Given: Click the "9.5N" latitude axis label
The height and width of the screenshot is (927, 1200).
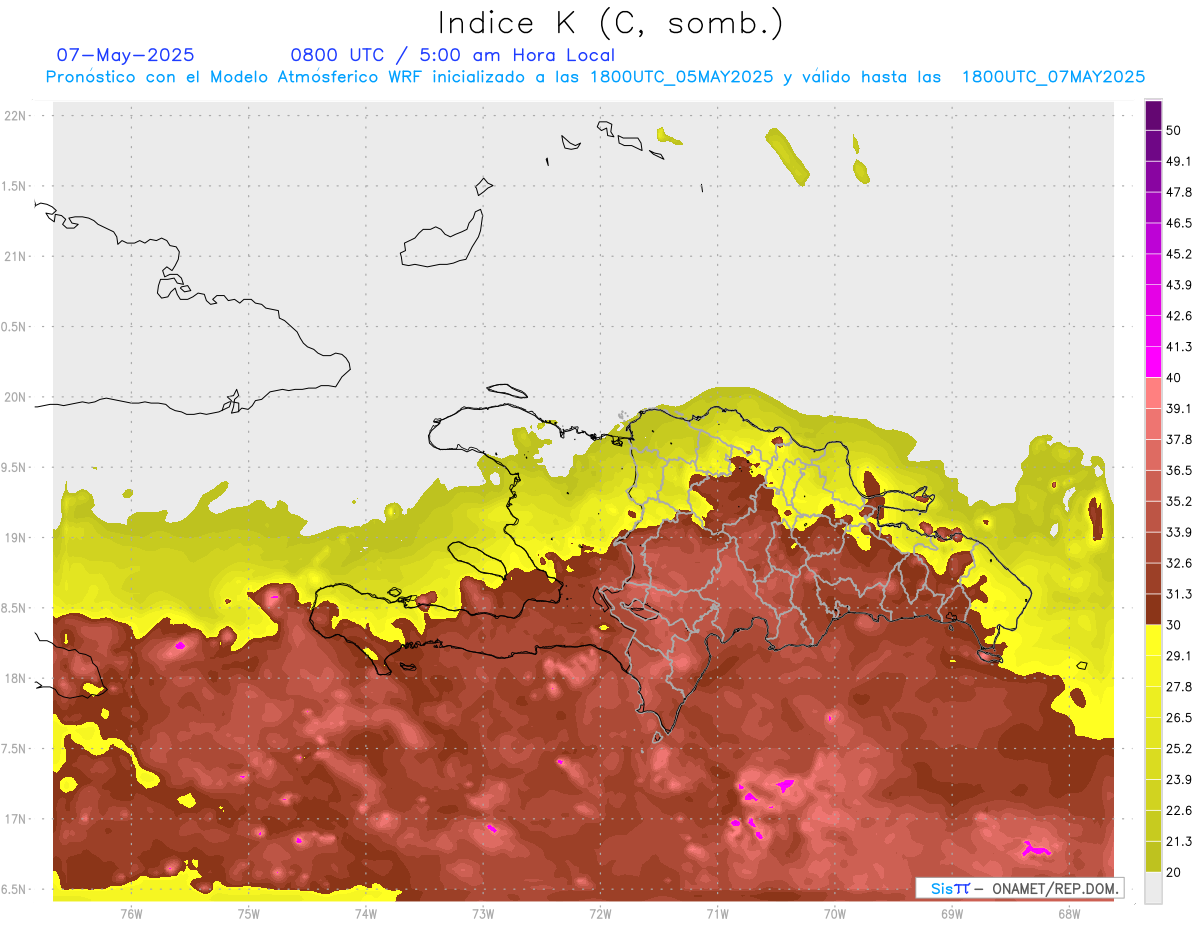Looking at the screenshot, I should pyautogui.click(x=15, y=468).
